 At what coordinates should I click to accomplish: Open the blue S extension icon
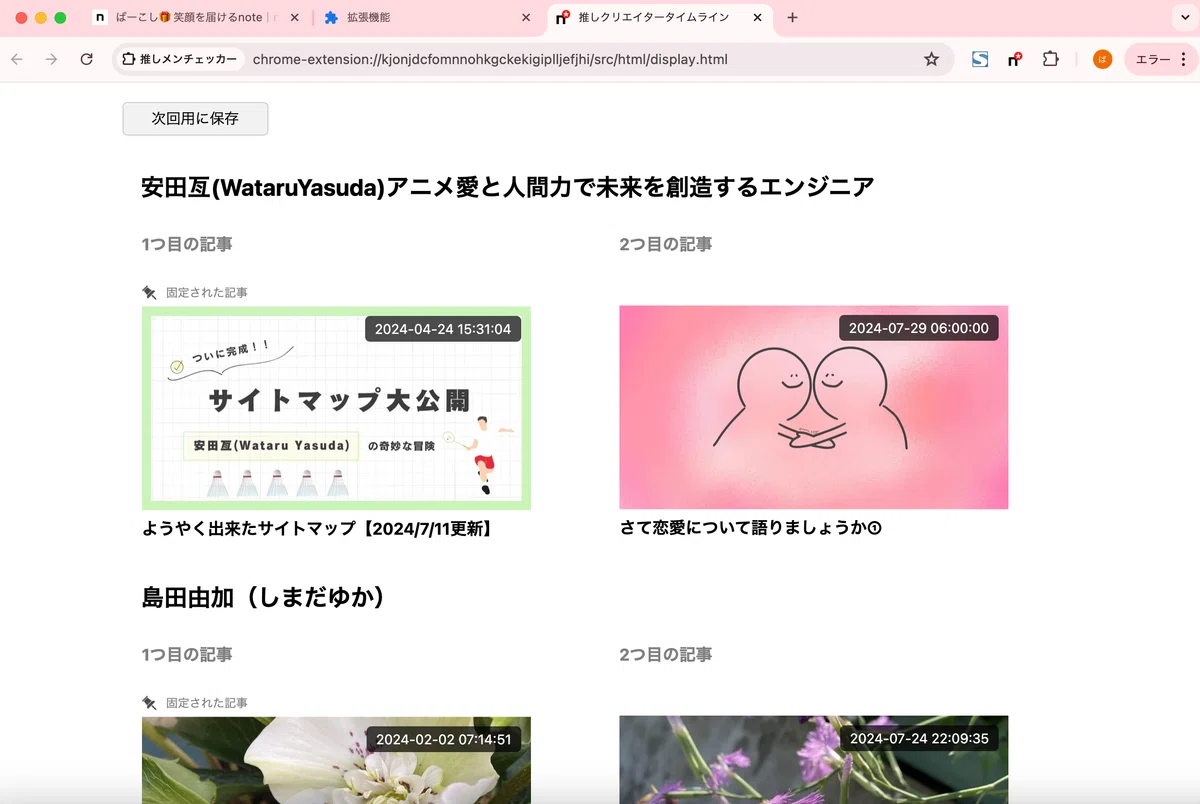tap(980, 60)
